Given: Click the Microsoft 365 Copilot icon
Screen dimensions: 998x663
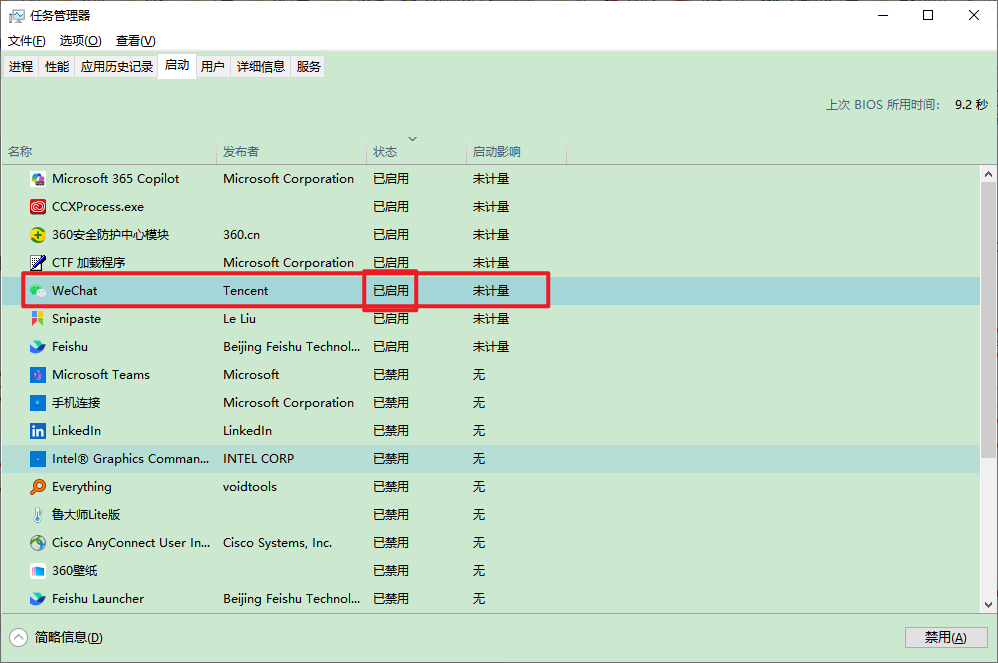Looking at the screenshot, I should click(x=38, y=179).
